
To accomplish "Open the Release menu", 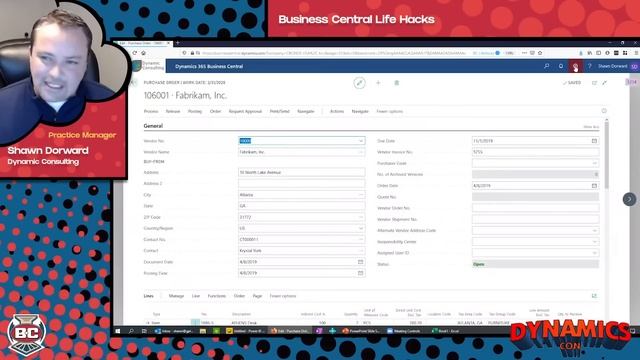I will click(173, 111).
